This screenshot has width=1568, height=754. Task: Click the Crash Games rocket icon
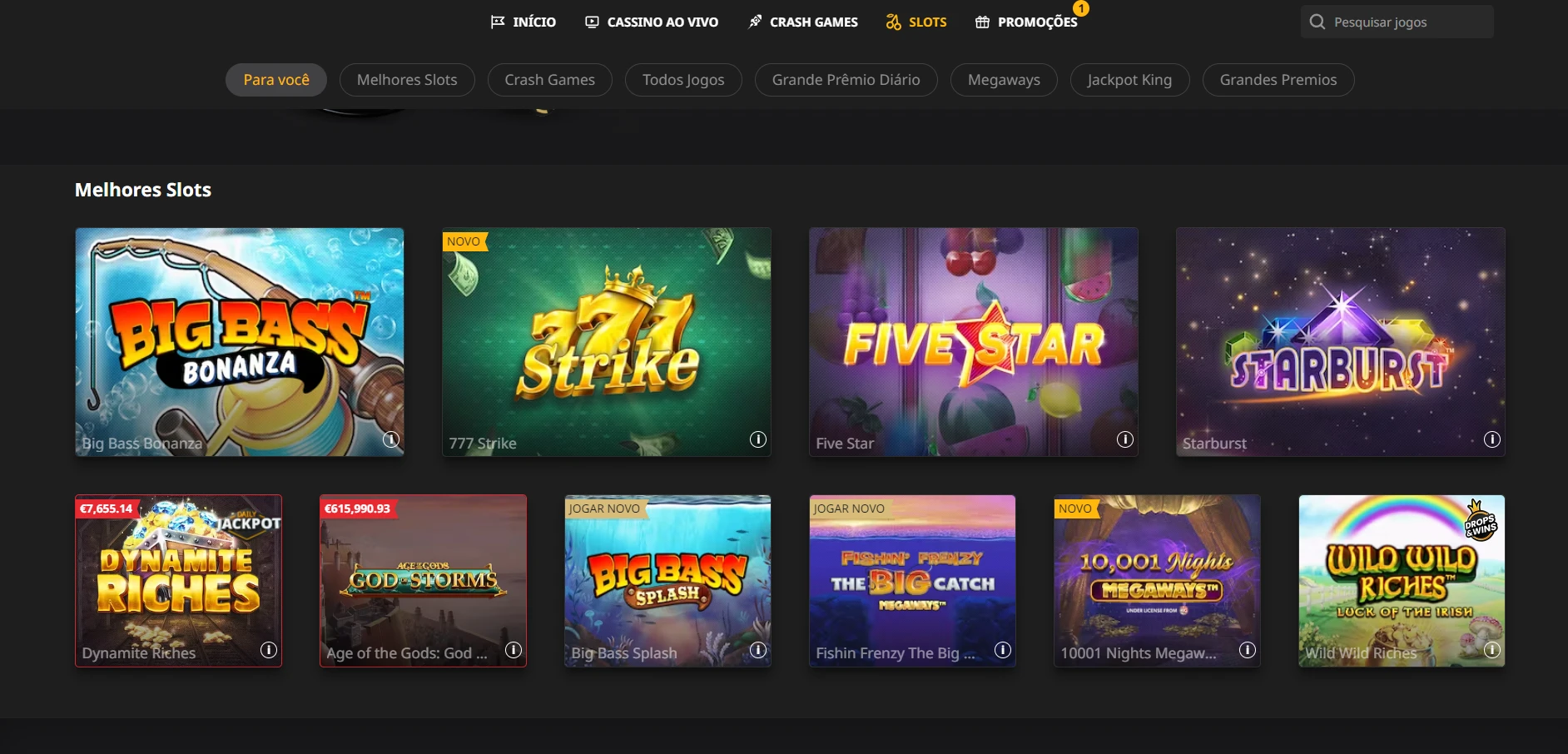tap(755, 22)
